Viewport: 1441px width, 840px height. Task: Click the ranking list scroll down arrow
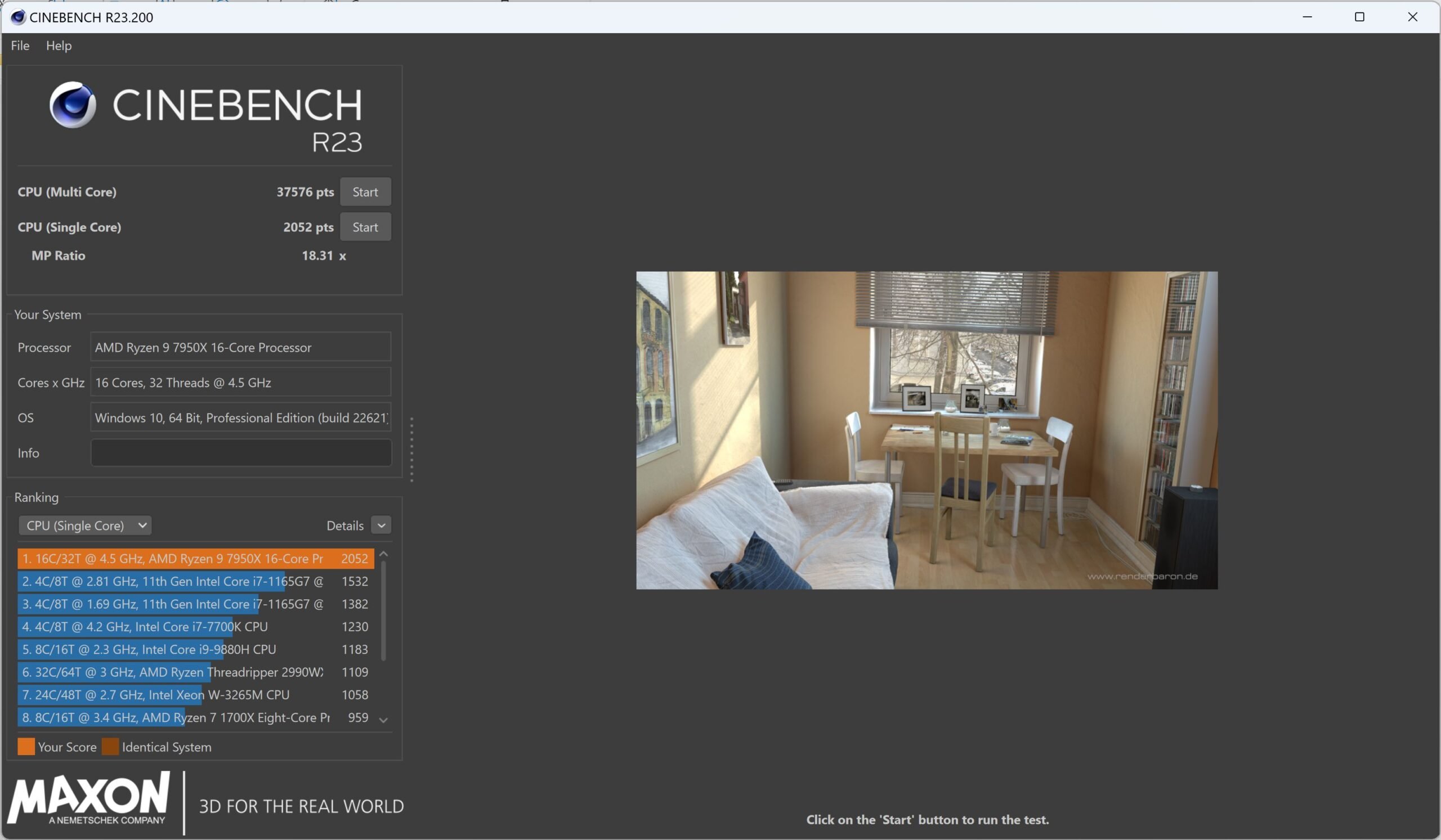(384, 720)
